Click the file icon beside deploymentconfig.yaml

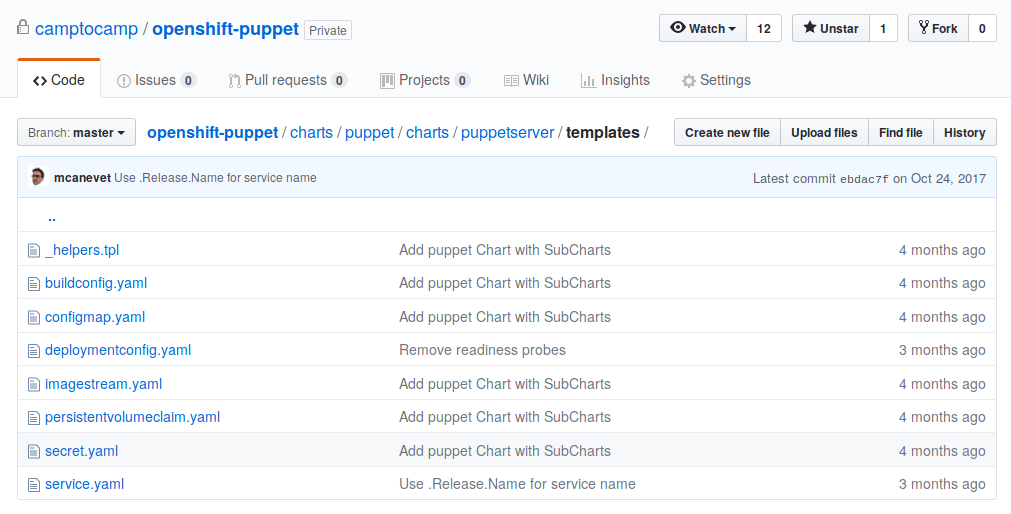pos(34,351)
